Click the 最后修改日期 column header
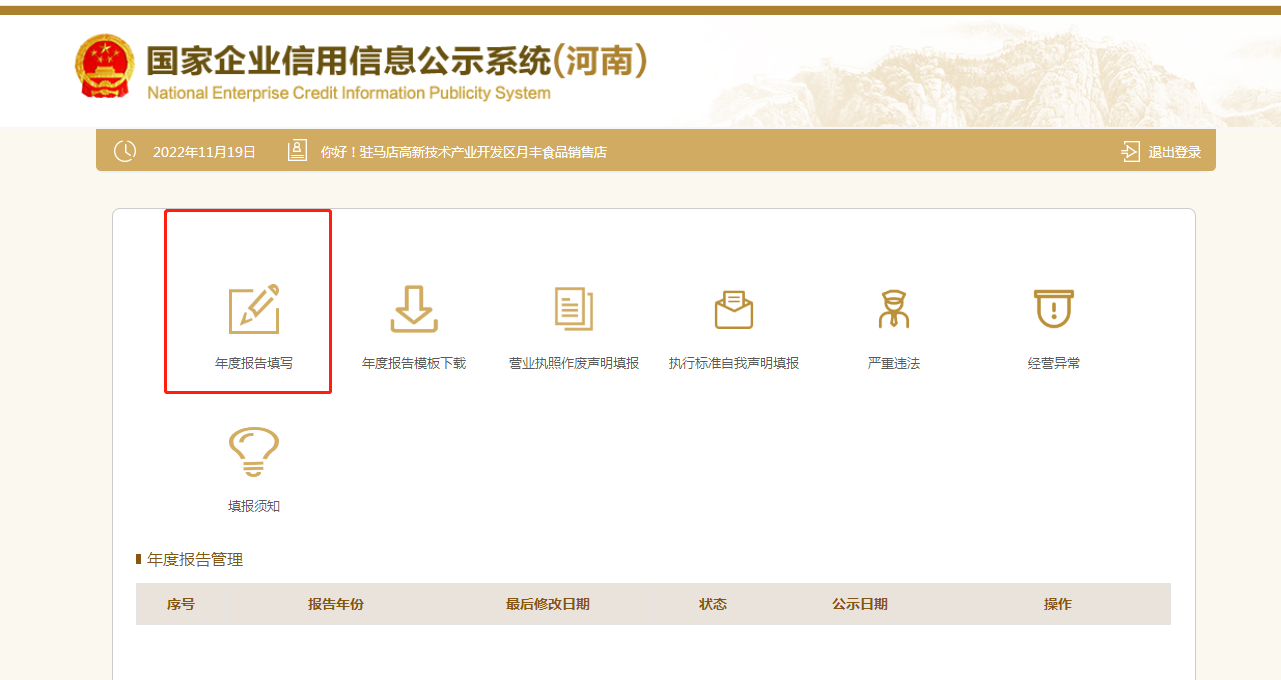The width and height of the screenshot is (1281, 680). click(548, 604)
